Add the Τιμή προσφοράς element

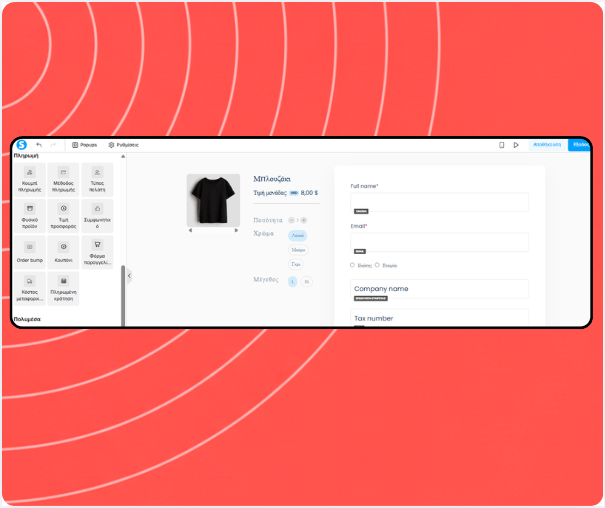point(63,216)
